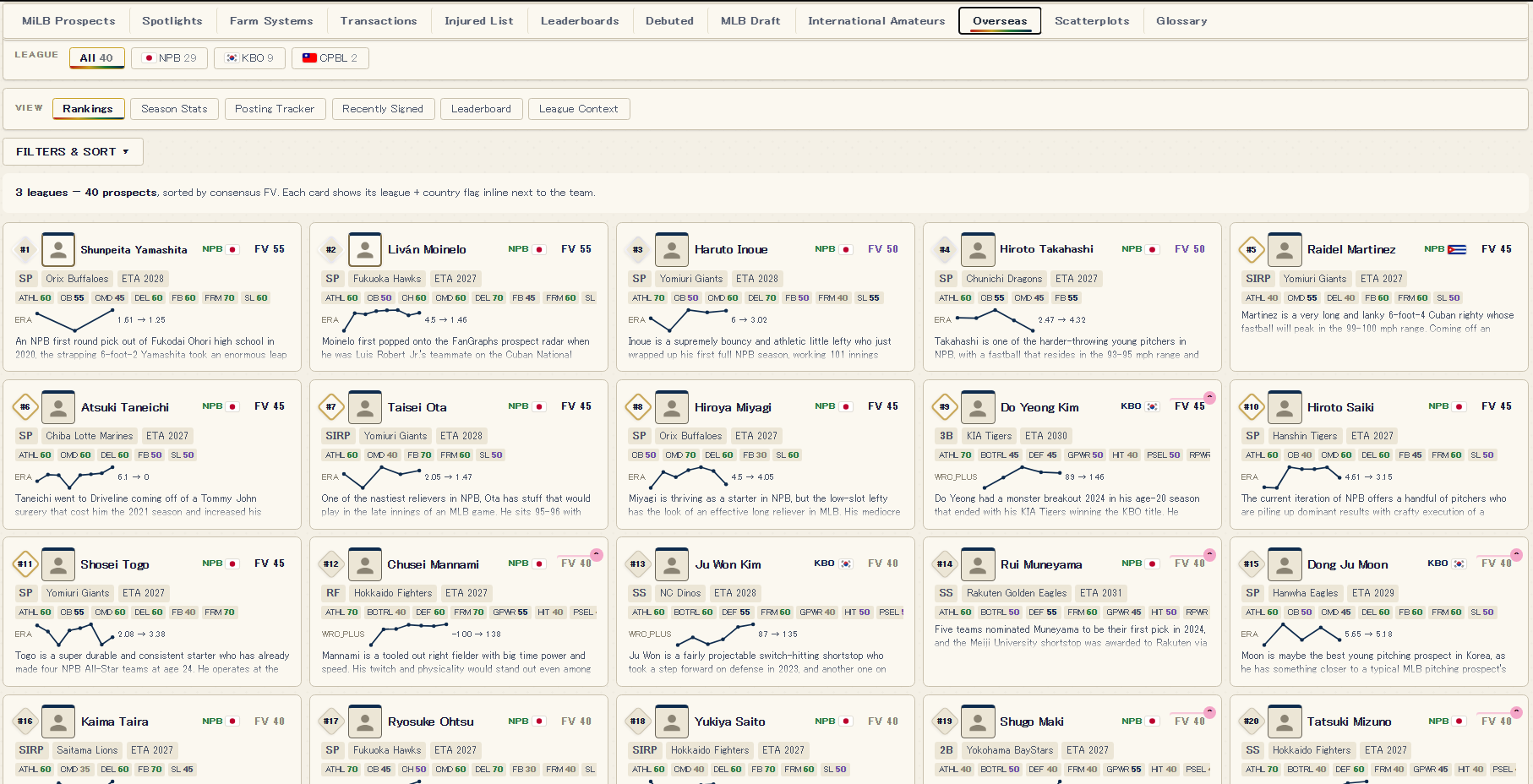Switch to the Scatterplots tab
The image size is (1533, 784).
click(x=1092, y=21)
